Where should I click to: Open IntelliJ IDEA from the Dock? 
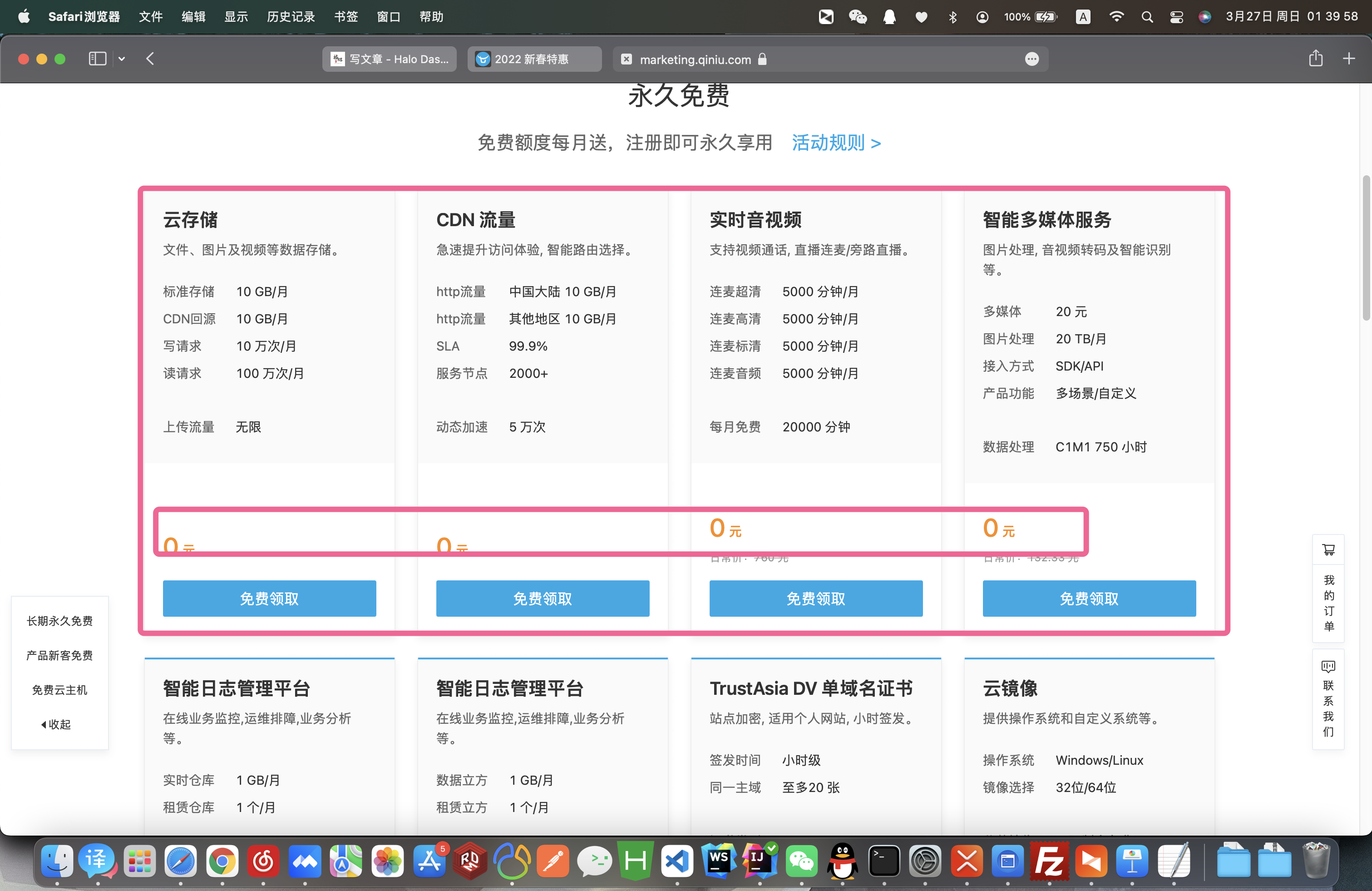pyautogui.click(x=760, y=861)
